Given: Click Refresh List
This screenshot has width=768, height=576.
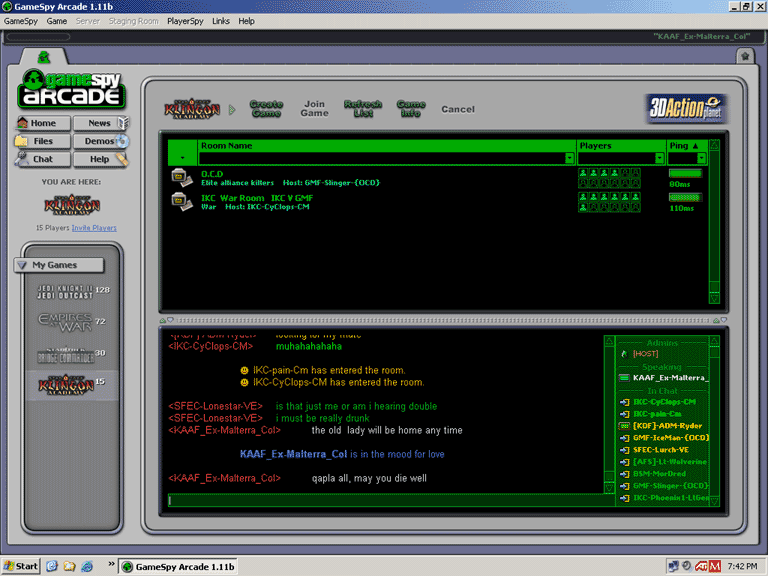Looking at the screenshot, I should (363, 109).
